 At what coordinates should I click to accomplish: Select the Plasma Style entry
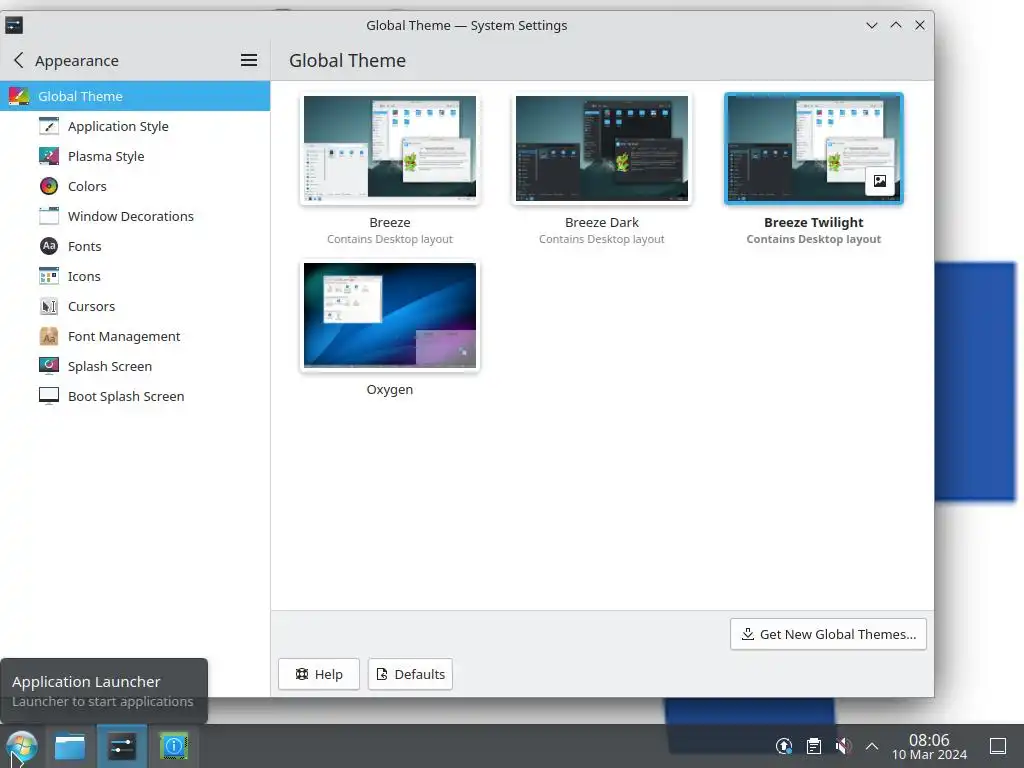coord(135,156)
